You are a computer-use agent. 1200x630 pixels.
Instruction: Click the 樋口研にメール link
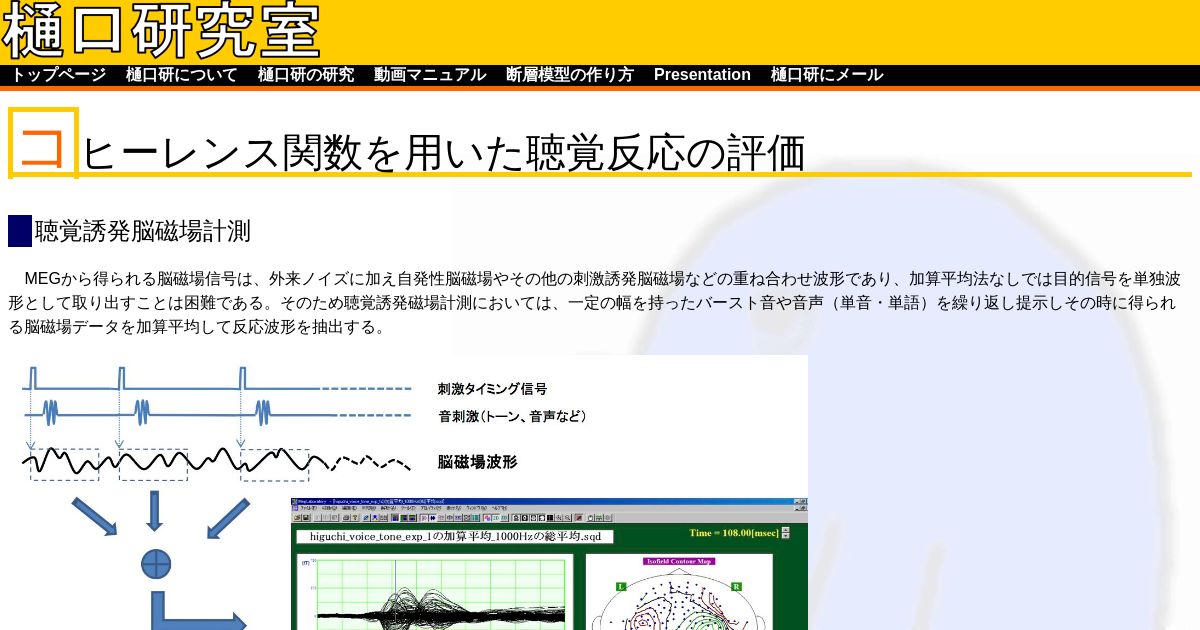[x=827, y=75]
